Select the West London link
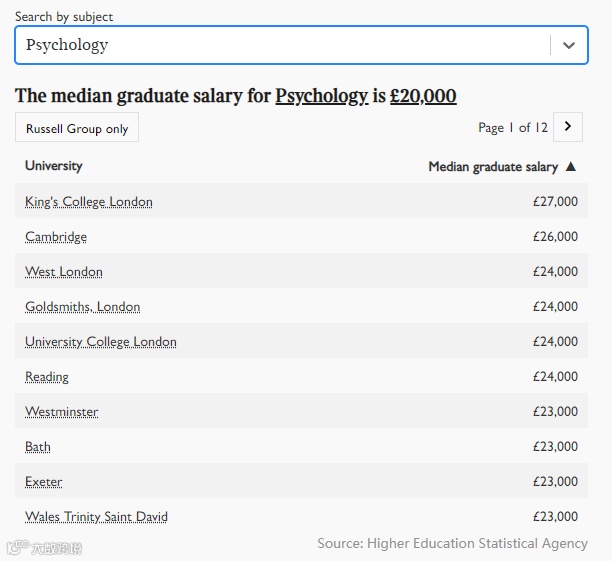612x561 pixels. coord(64,272)
